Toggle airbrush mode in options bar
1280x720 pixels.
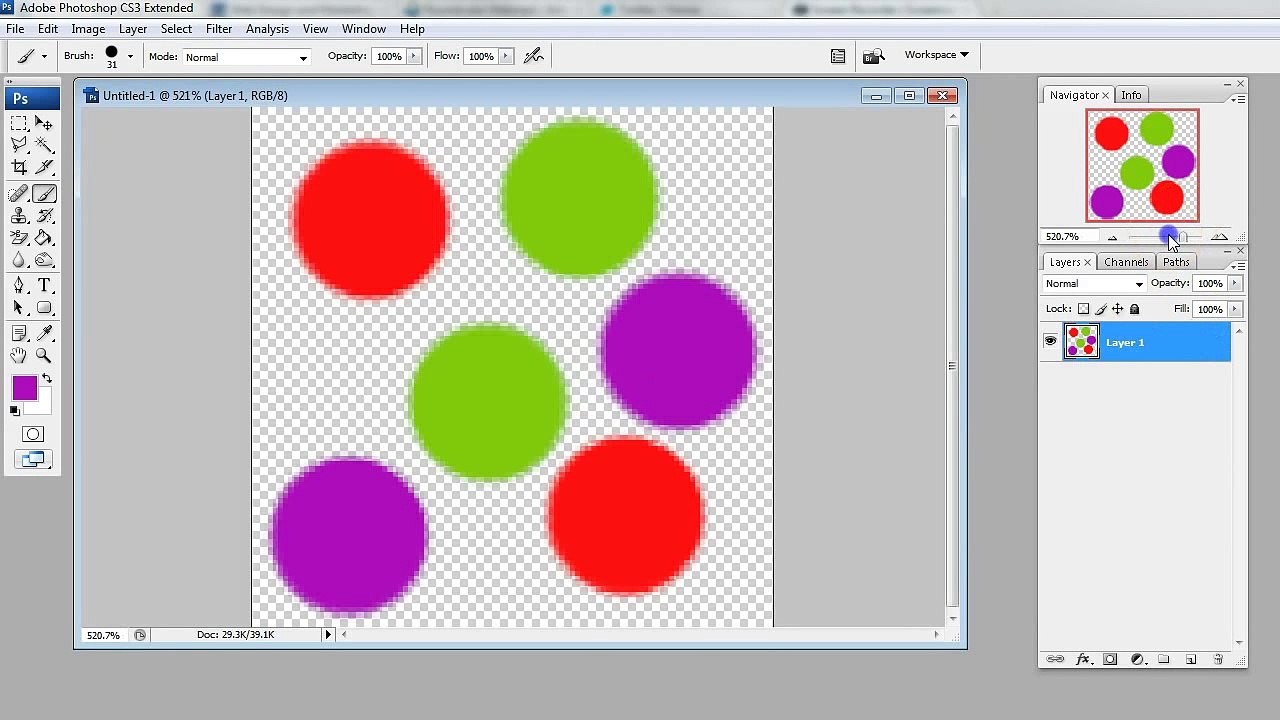pyautogui.click(x=533, y=56)
